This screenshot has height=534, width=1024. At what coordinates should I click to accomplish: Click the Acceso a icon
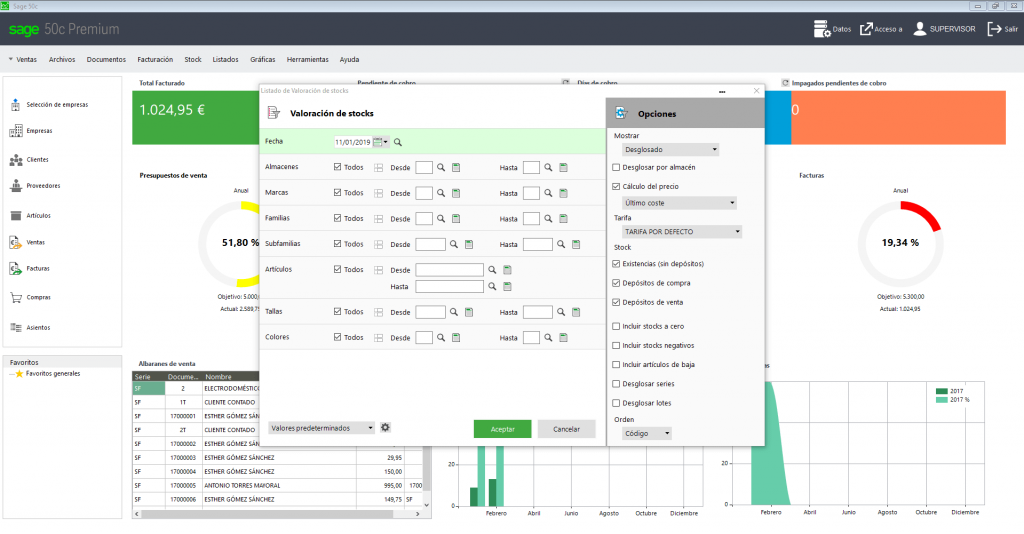coord(866,29)
